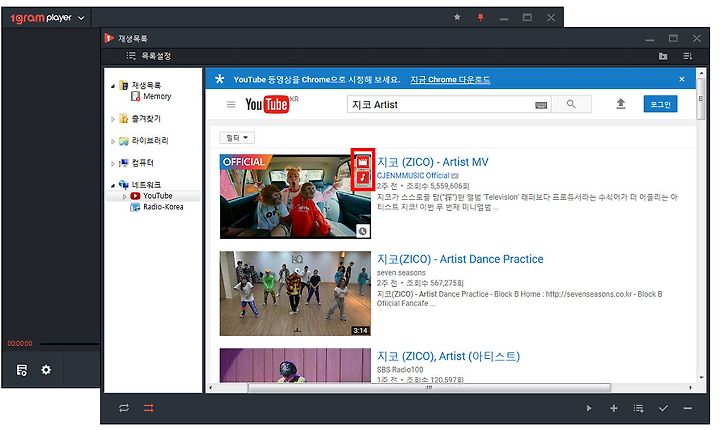Open the 지코 (ZICO) - Artist MV title link
Viewport: 720px width, 430px height.
click(x=433, y=162)
